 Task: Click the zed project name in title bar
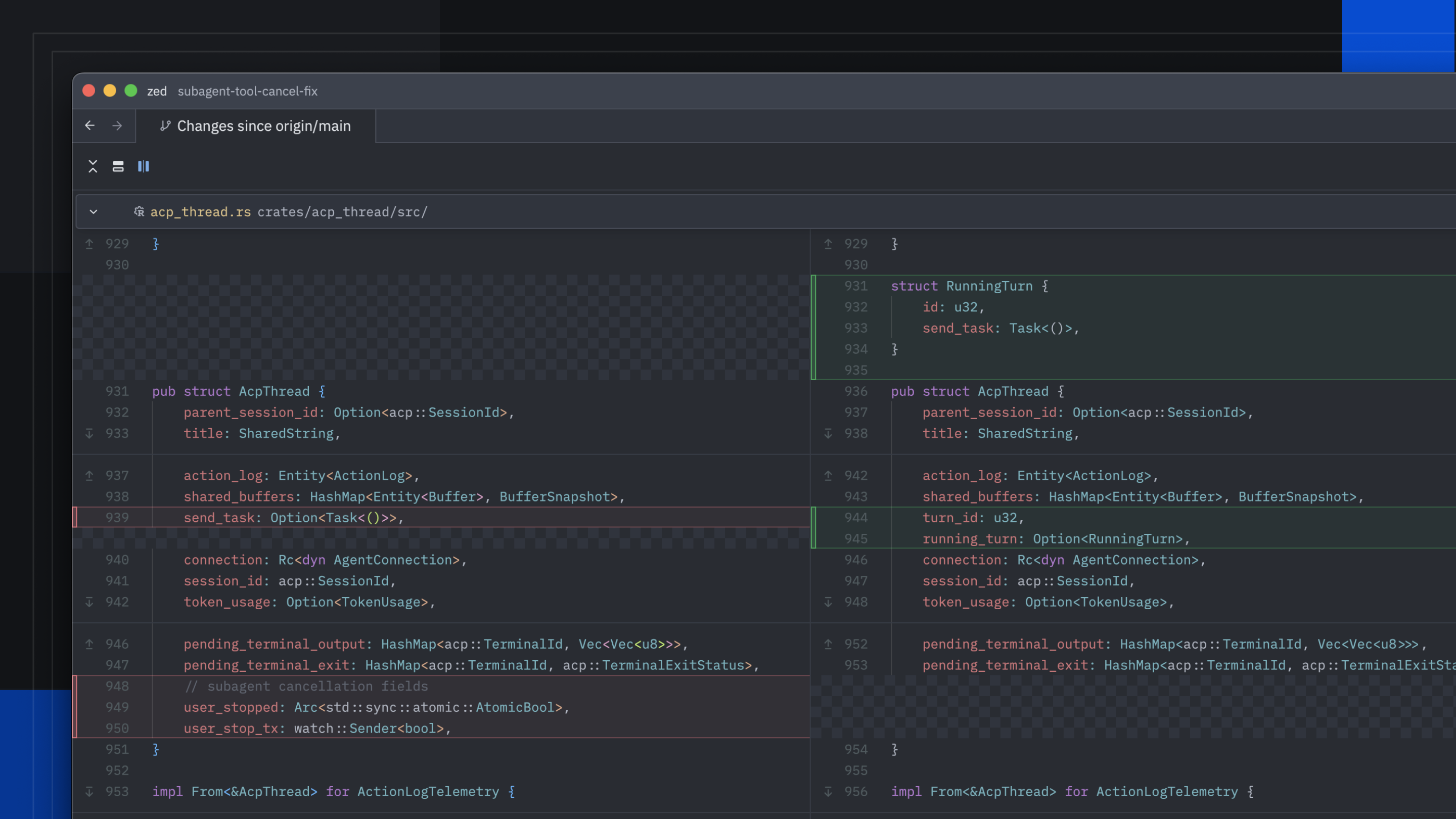[157, 91]
